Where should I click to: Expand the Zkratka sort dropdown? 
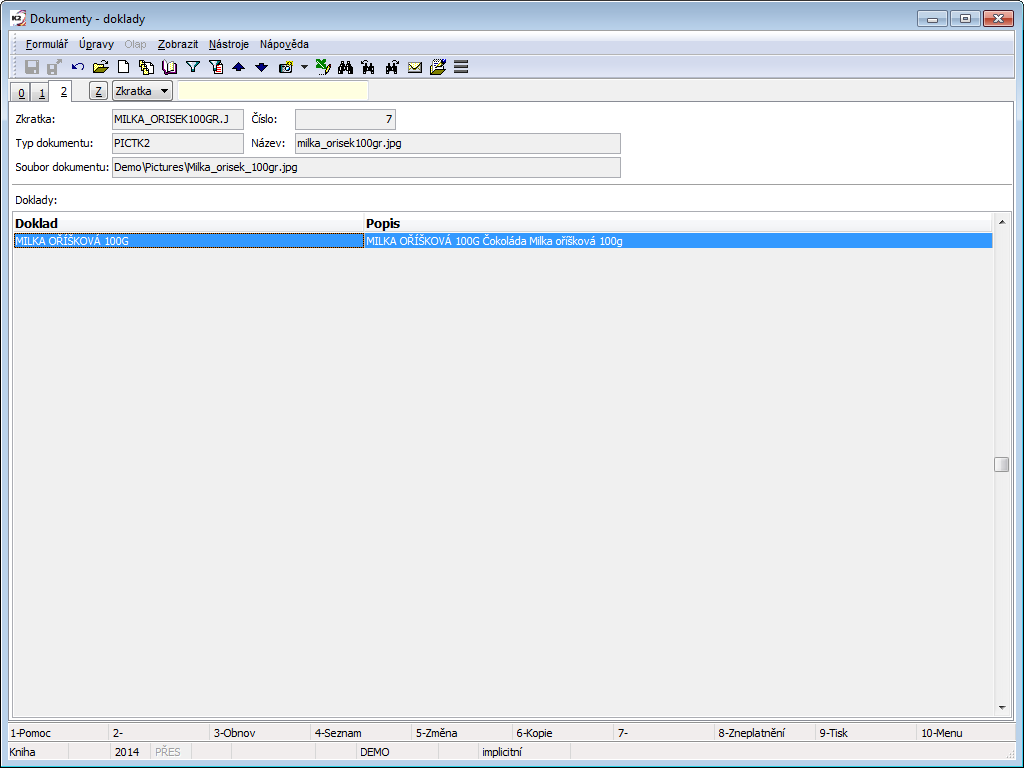pos(142,91)
